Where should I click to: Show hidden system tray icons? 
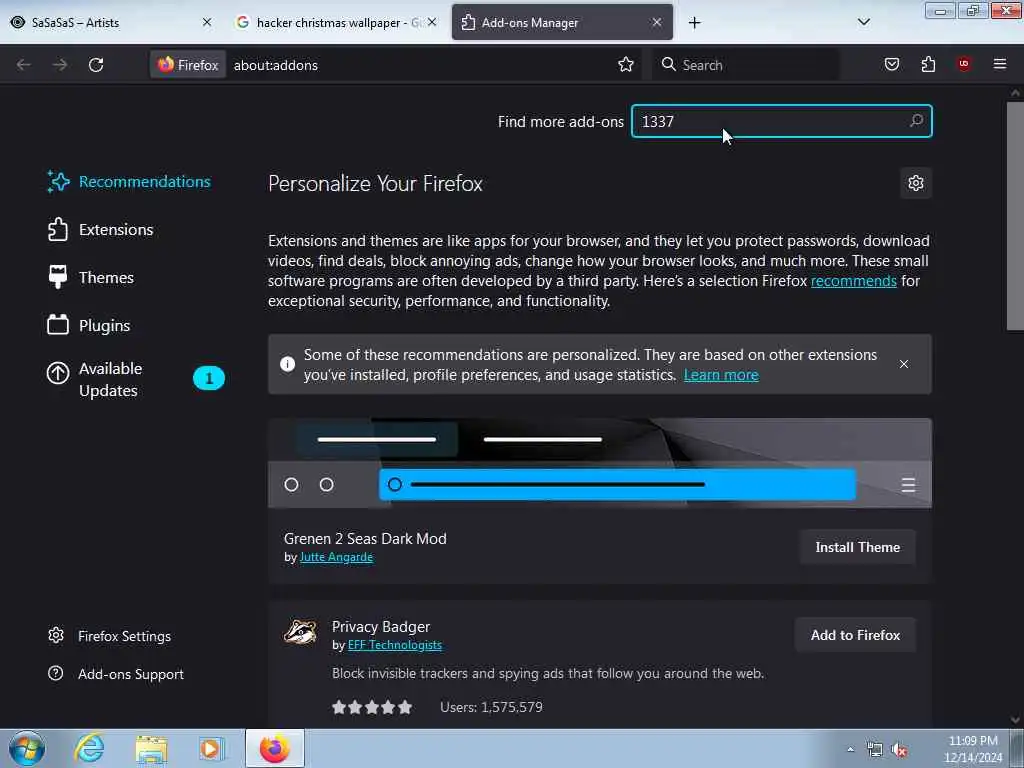tap(850, 749)
